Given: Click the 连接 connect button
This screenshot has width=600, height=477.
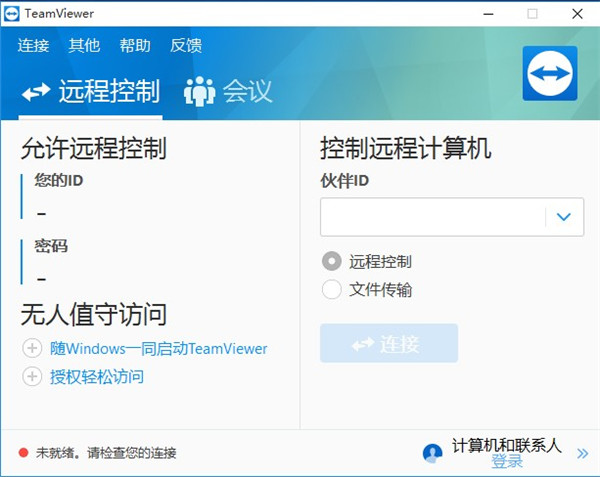Looking at the screenshot, I should (389, 343).
